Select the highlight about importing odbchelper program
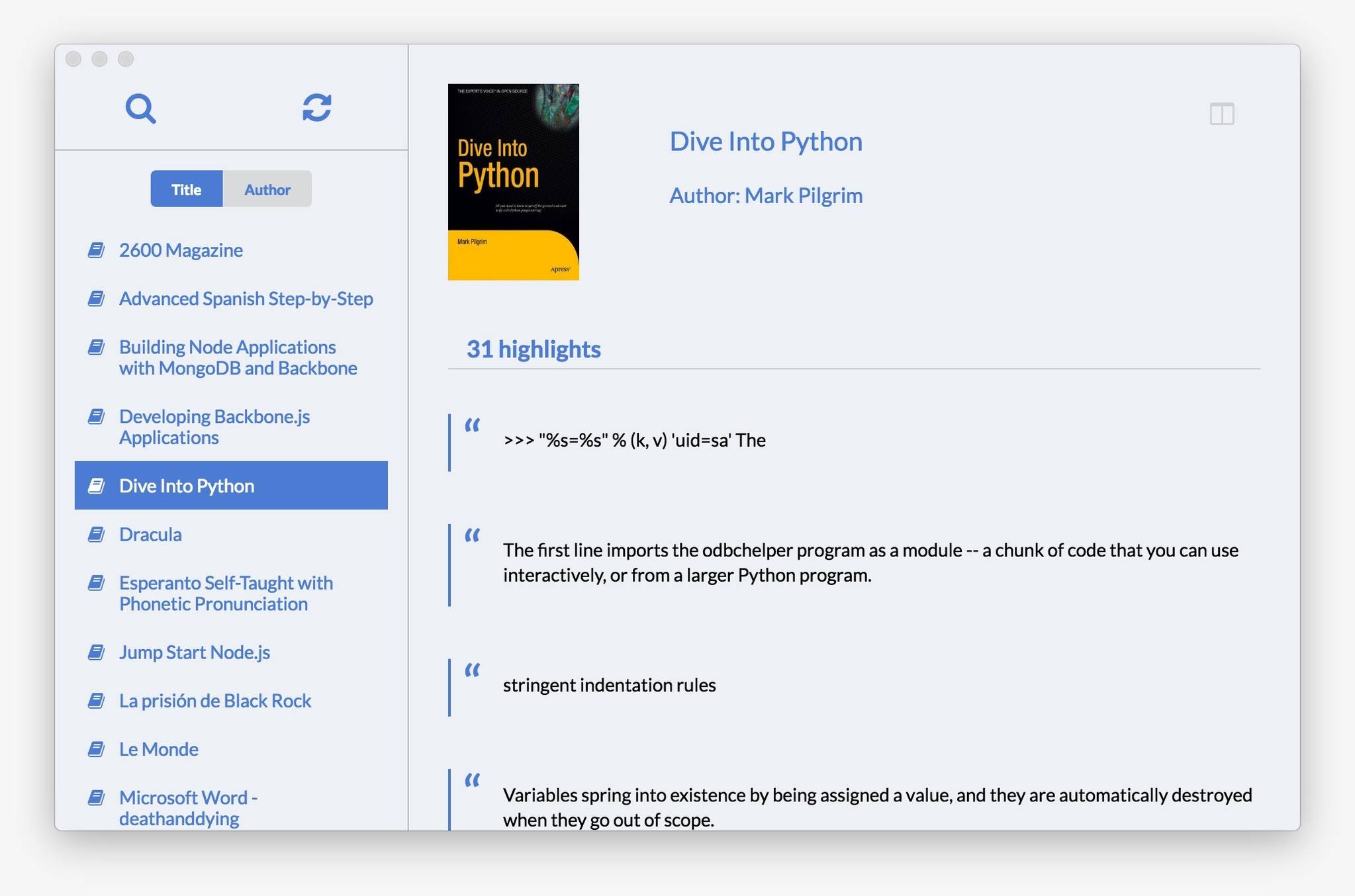The height and width of the screenshot is (896, 1355). 870,562
